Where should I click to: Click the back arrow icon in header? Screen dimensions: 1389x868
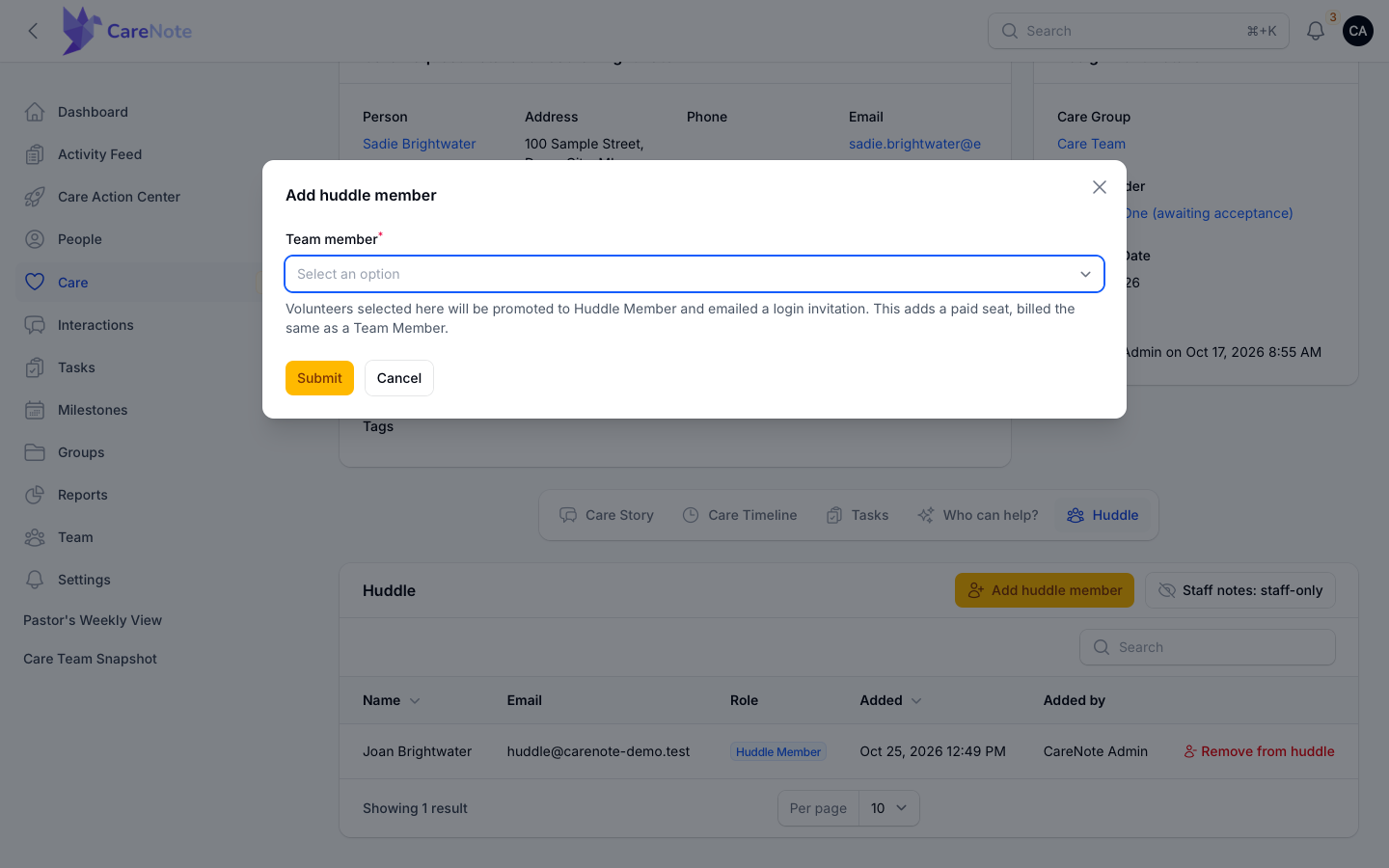[x=34, y=31]
